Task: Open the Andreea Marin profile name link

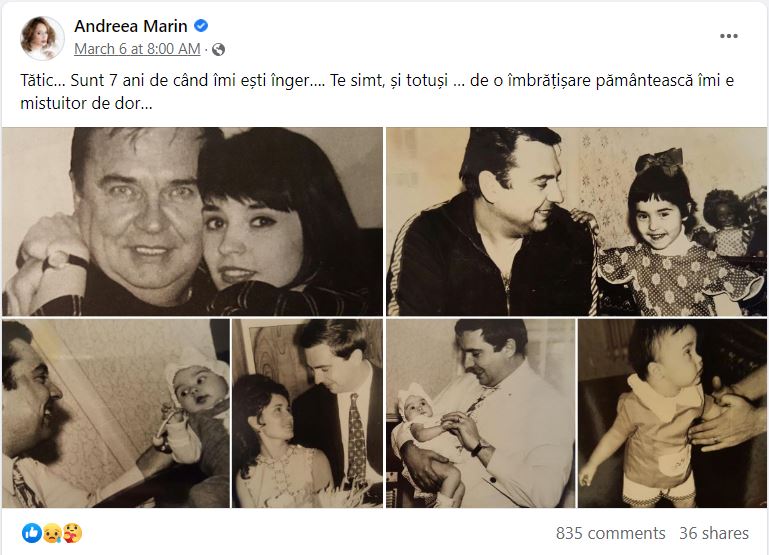Action: pyautogui.click(x=131, y=27)
